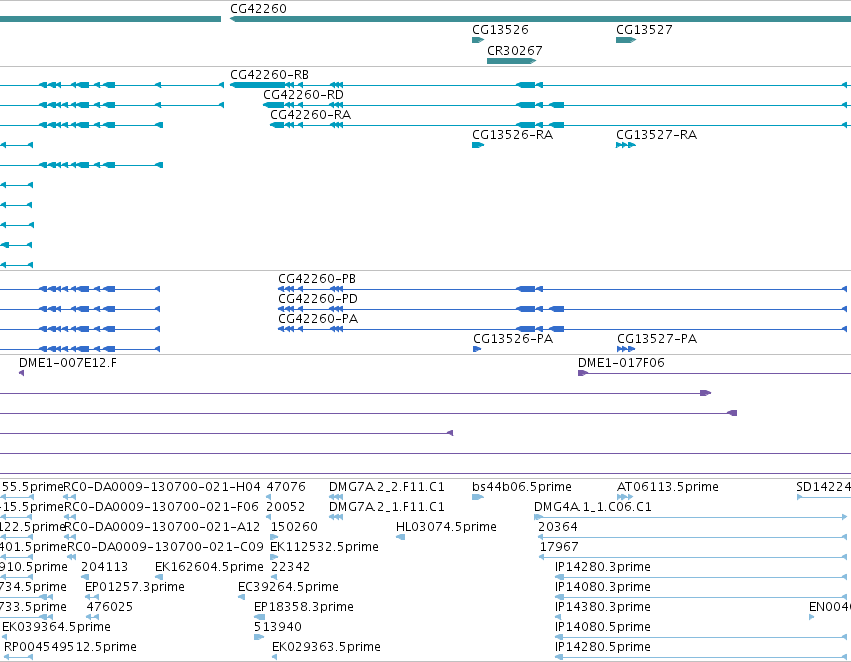Viewport: 851px width, 662px height.
Task: Select the DMG4A.1_1.C06.C1 feature label
Action: pyautogui.click(x=593, y=507)
